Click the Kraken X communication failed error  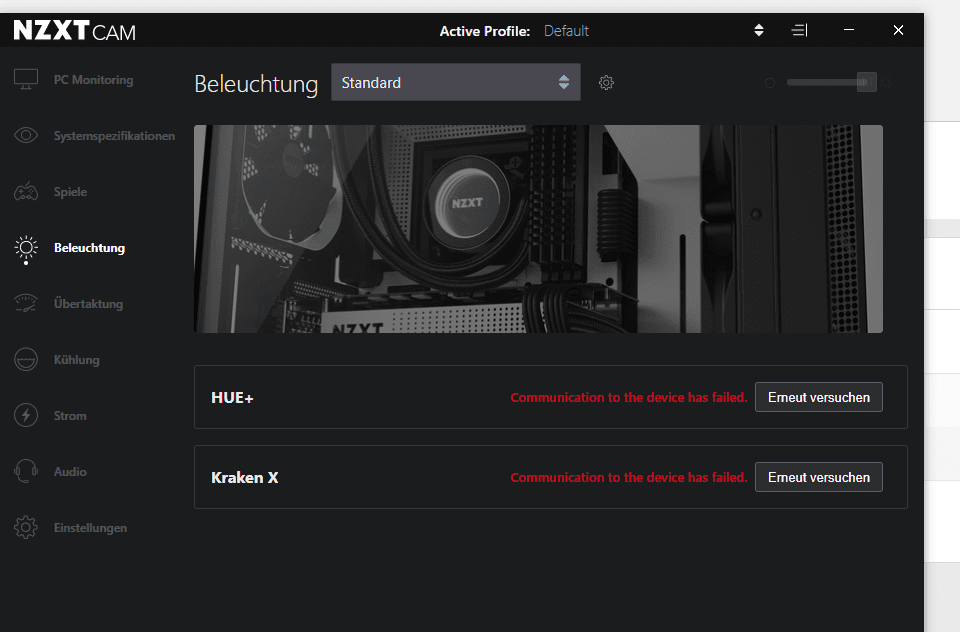[629, 478]
